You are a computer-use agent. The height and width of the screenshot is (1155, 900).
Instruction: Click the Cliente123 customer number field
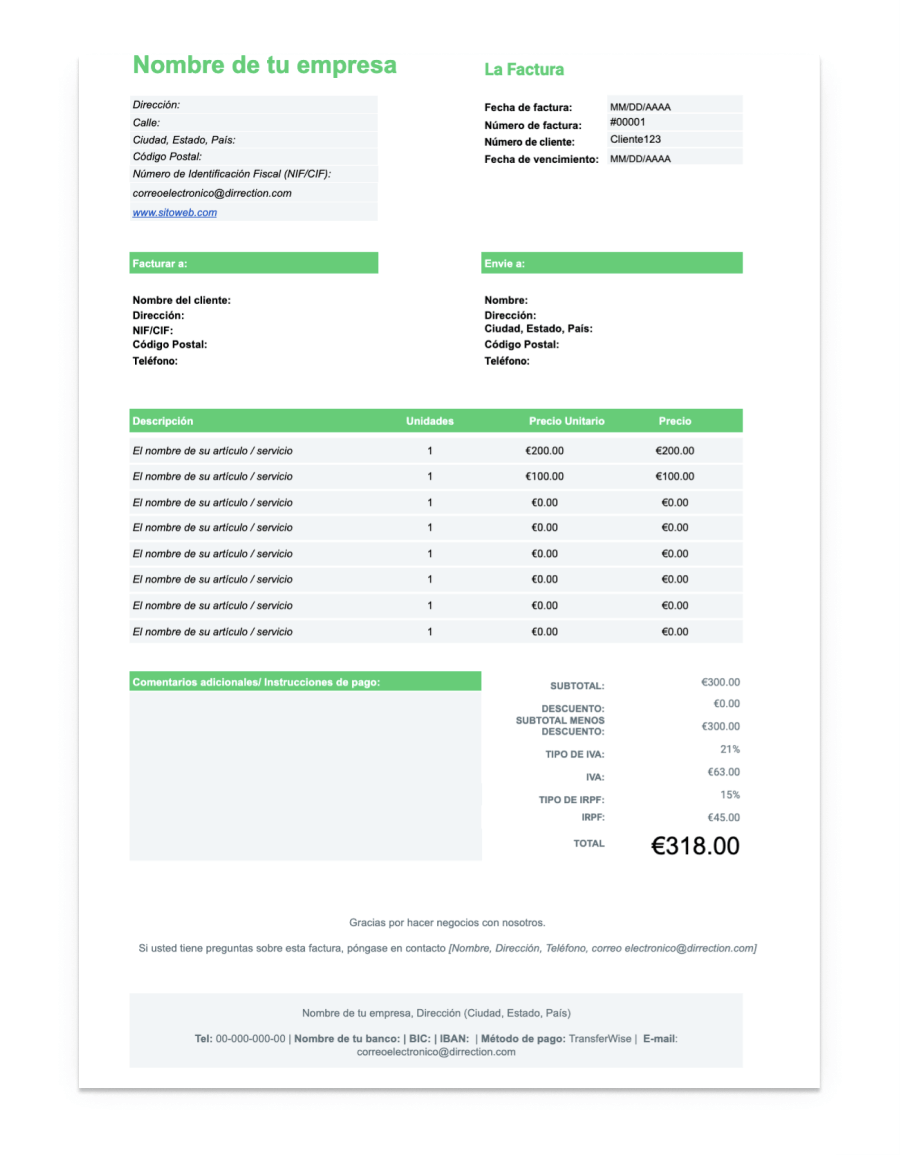coord(635,140)
